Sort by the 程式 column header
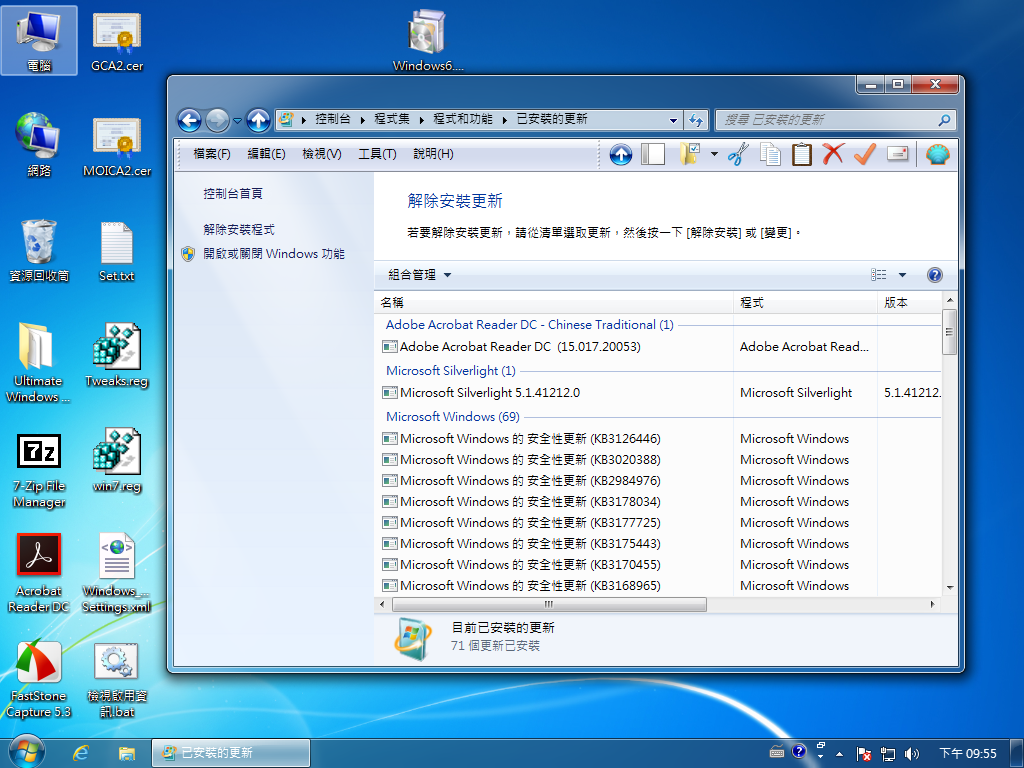 click(x=805, y=302)
